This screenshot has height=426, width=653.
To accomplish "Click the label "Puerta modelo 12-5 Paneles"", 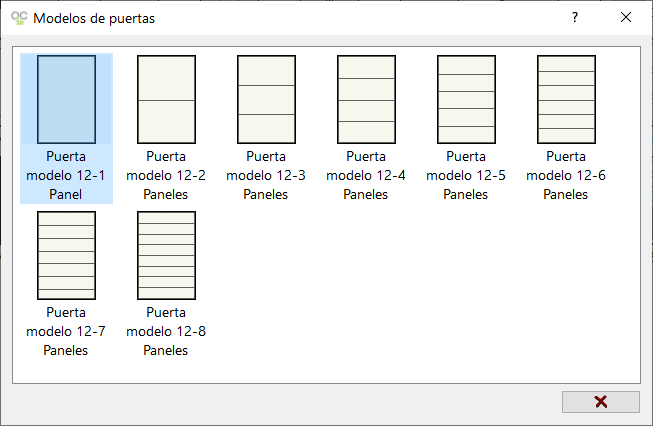I will click(466, 175).
